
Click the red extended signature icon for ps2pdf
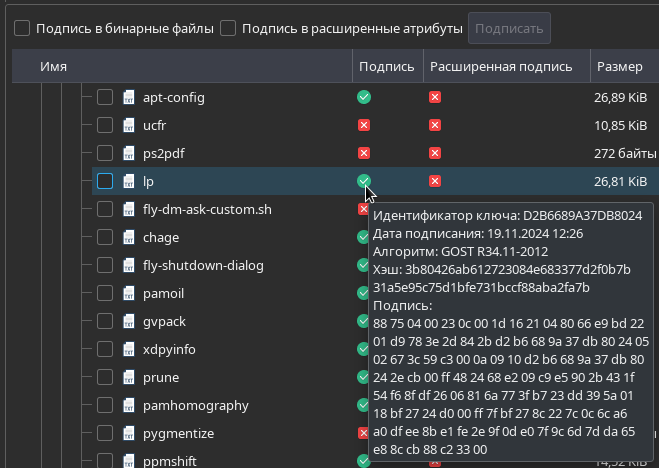(435, 153)
